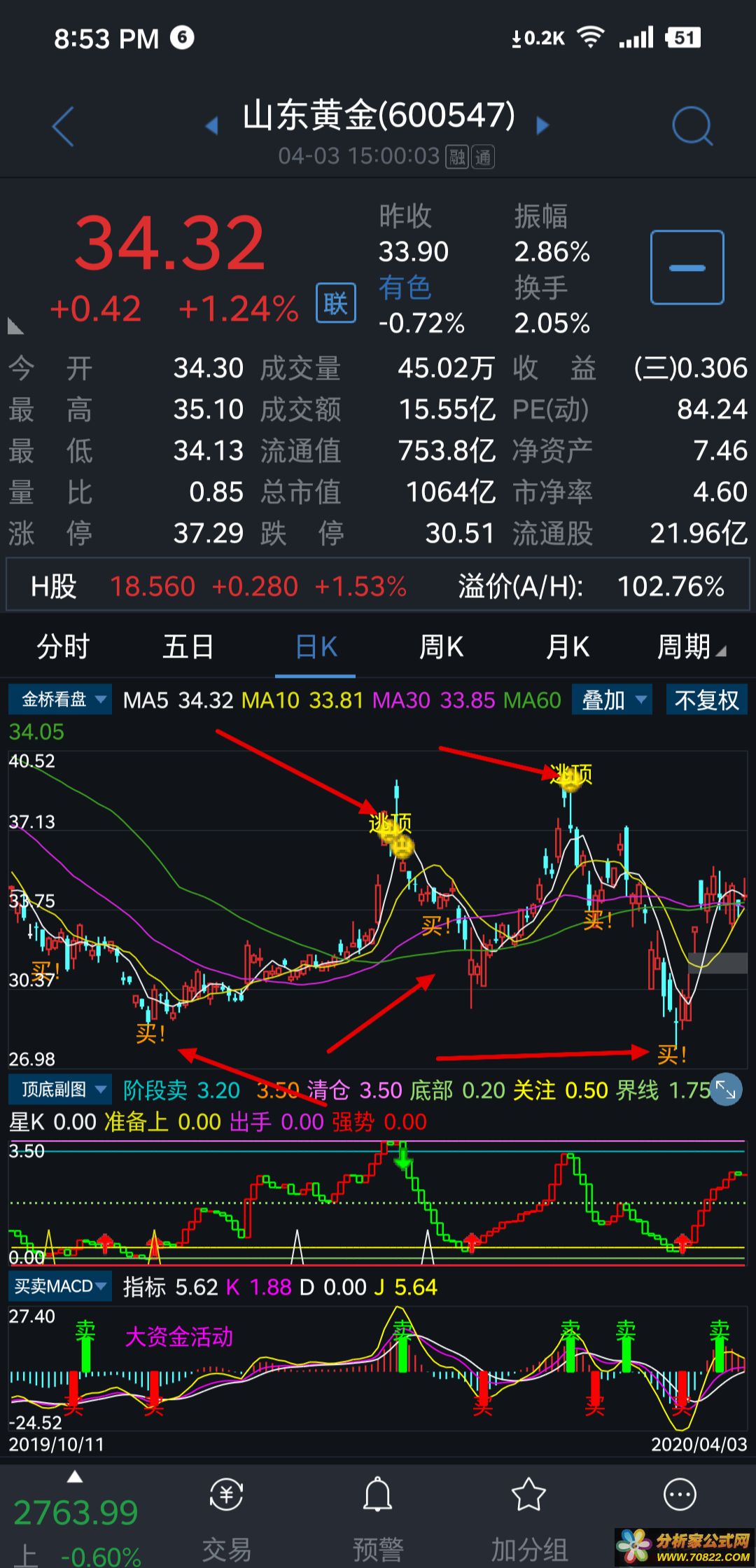Expand the index bar up arrow
Viewport: 756px width, 1568px height.
(75, 1478)
